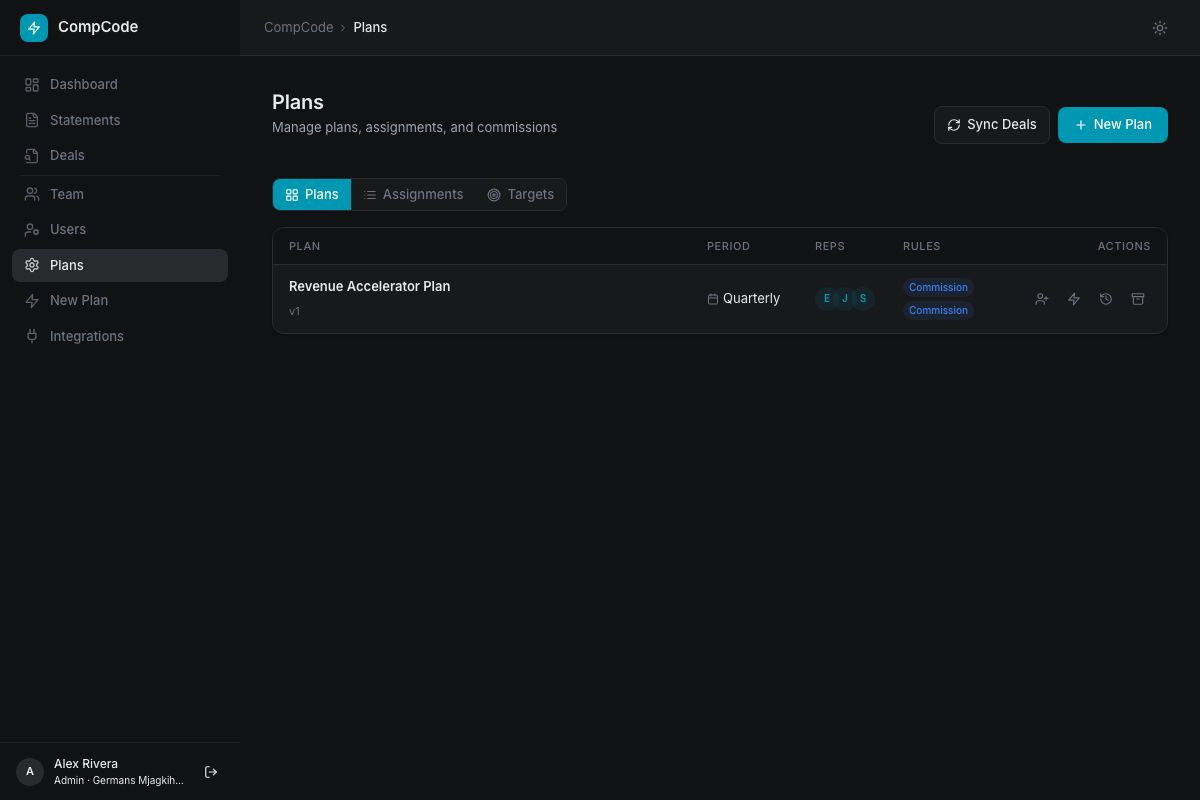This screenshot has width=1200, height=800.
Task: Switch to the Plans tab
Action: (312, 195)
